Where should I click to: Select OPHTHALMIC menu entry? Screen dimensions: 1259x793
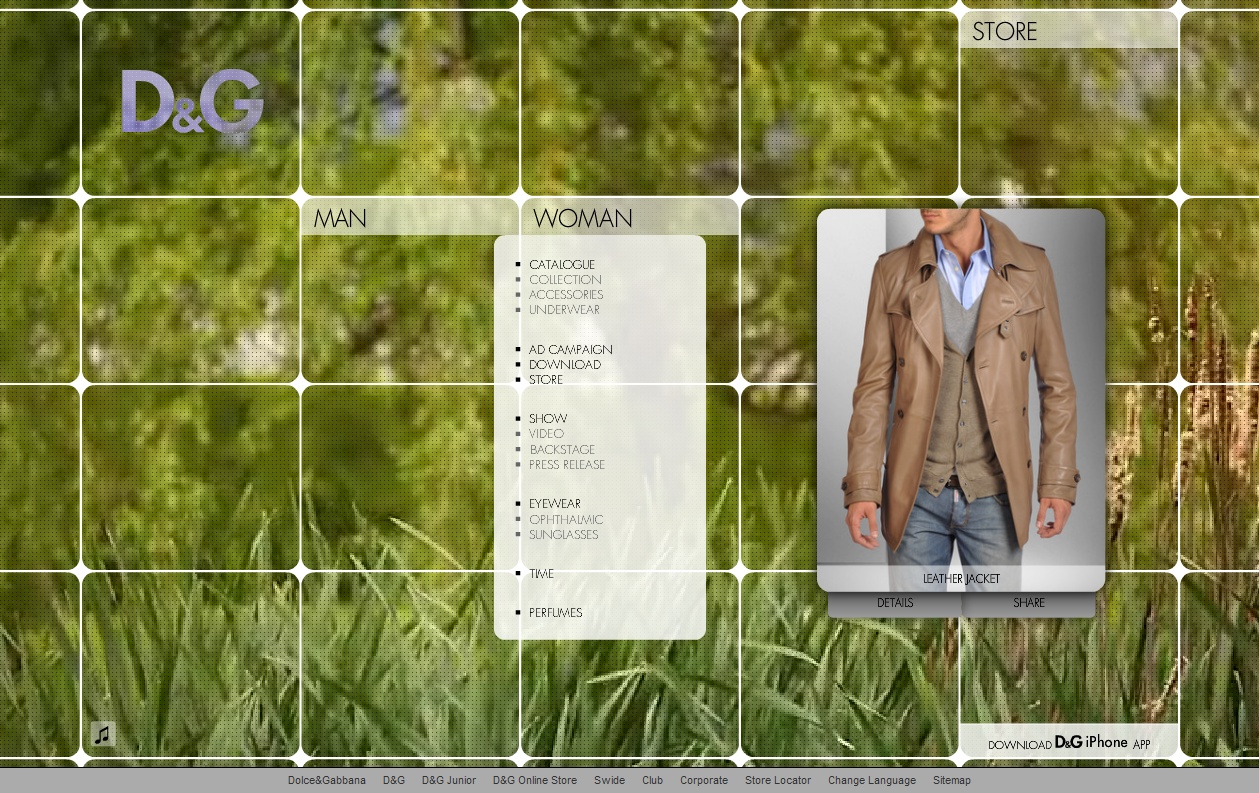coord(566,520)
